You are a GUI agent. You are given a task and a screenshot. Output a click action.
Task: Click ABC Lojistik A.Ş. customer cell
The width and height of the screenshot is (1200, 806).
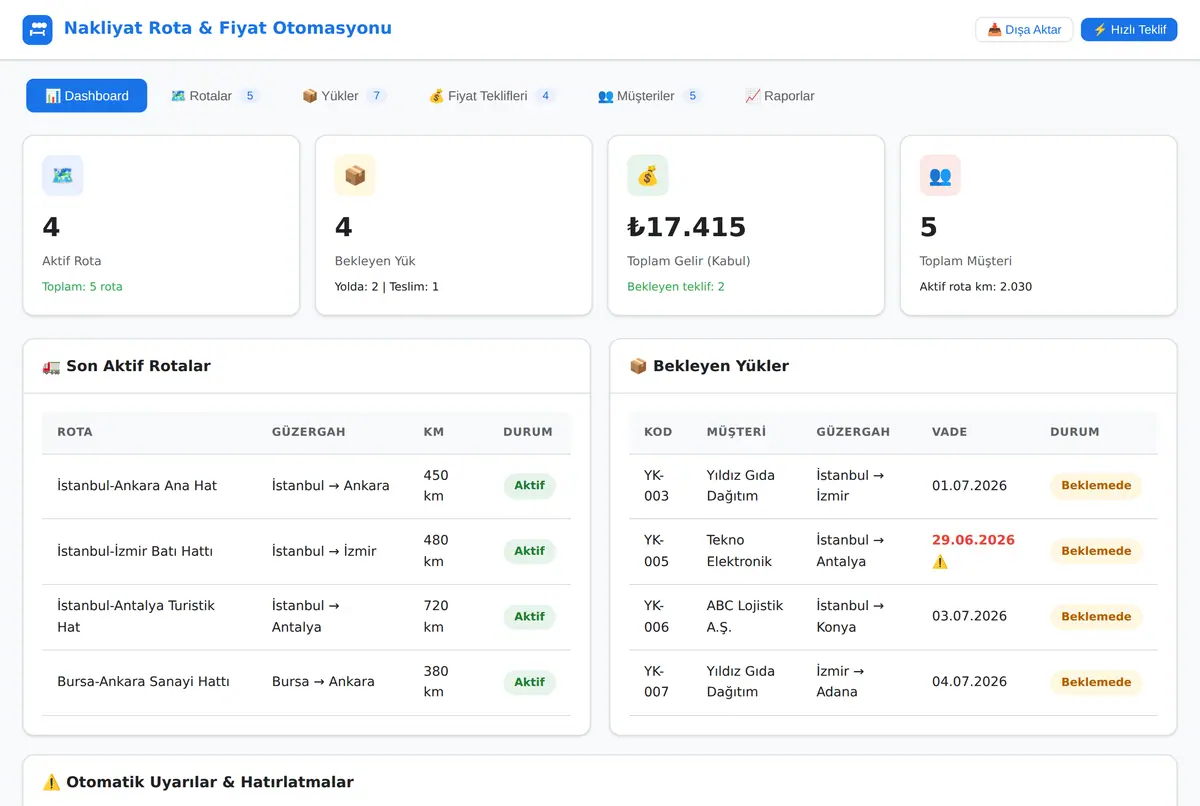point(745,617)
